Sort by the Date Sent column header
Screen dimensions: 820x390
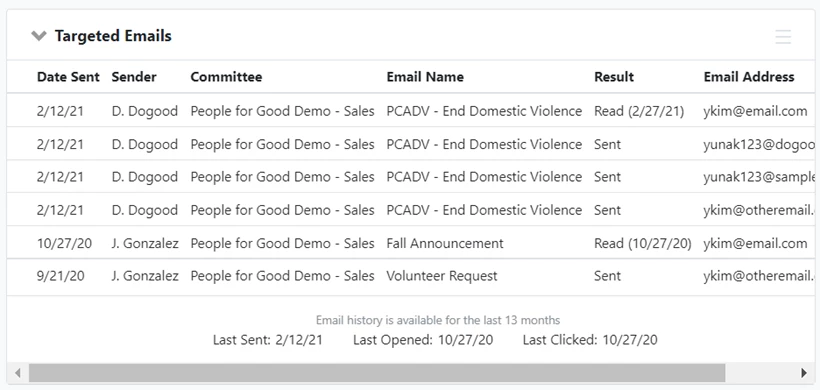68,77
